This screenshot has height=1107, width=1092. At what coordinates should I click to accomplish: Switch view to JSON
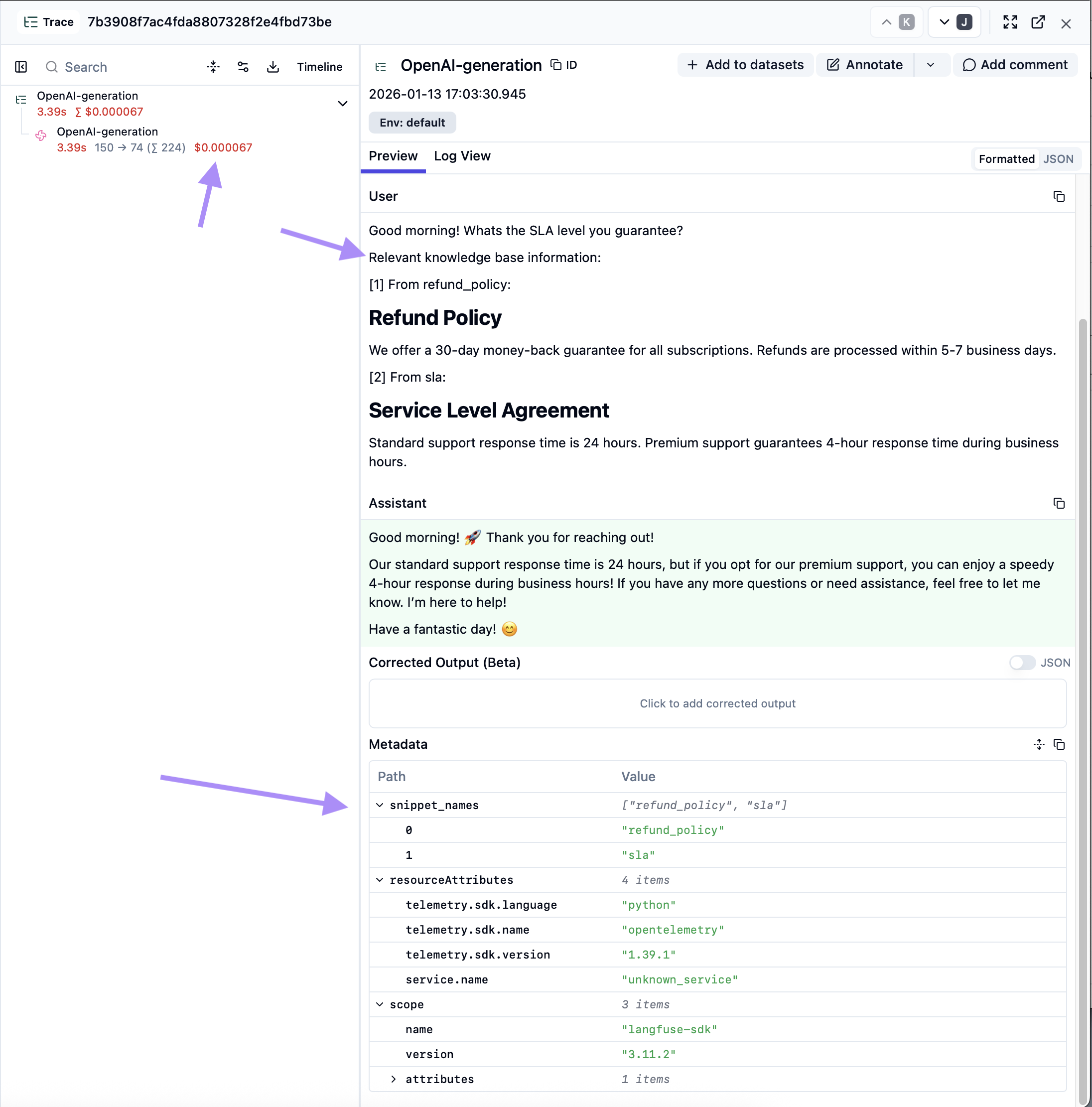(x=1058, y=159)
